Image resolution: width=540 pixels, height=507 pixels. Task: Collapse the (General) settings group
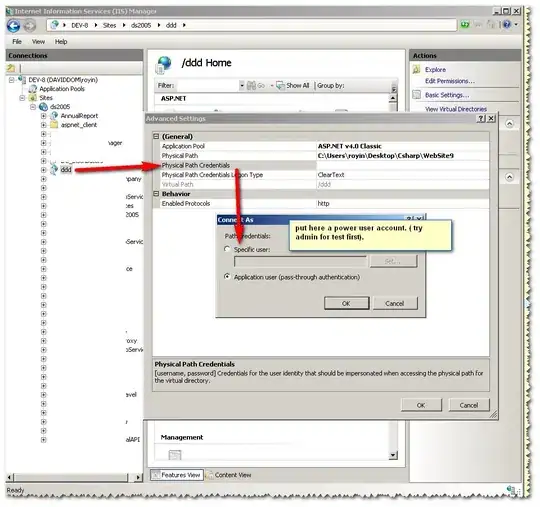pyautogui.click(x=156, y=136)
